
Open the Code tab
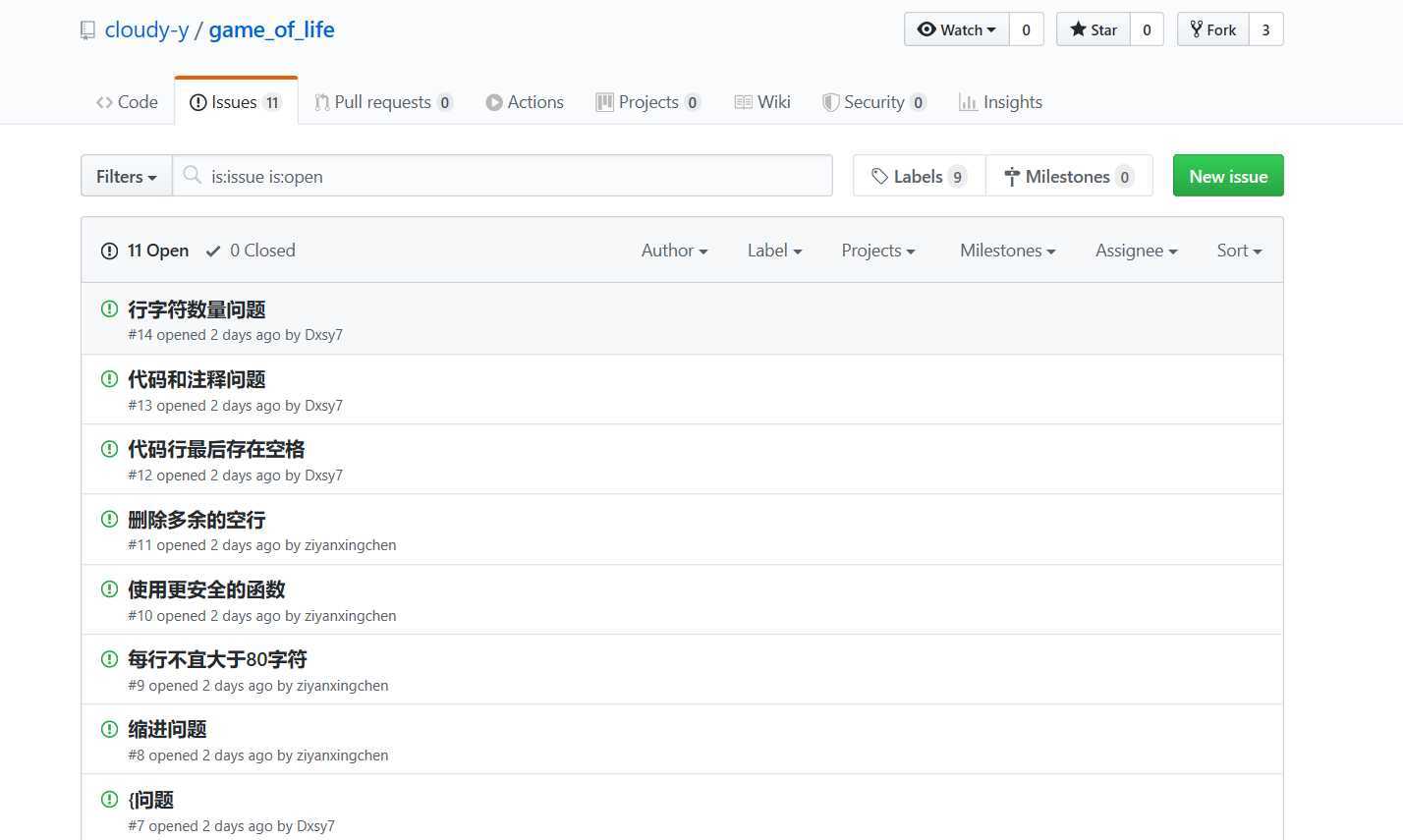pyautogui.click(x=127, y=102)
